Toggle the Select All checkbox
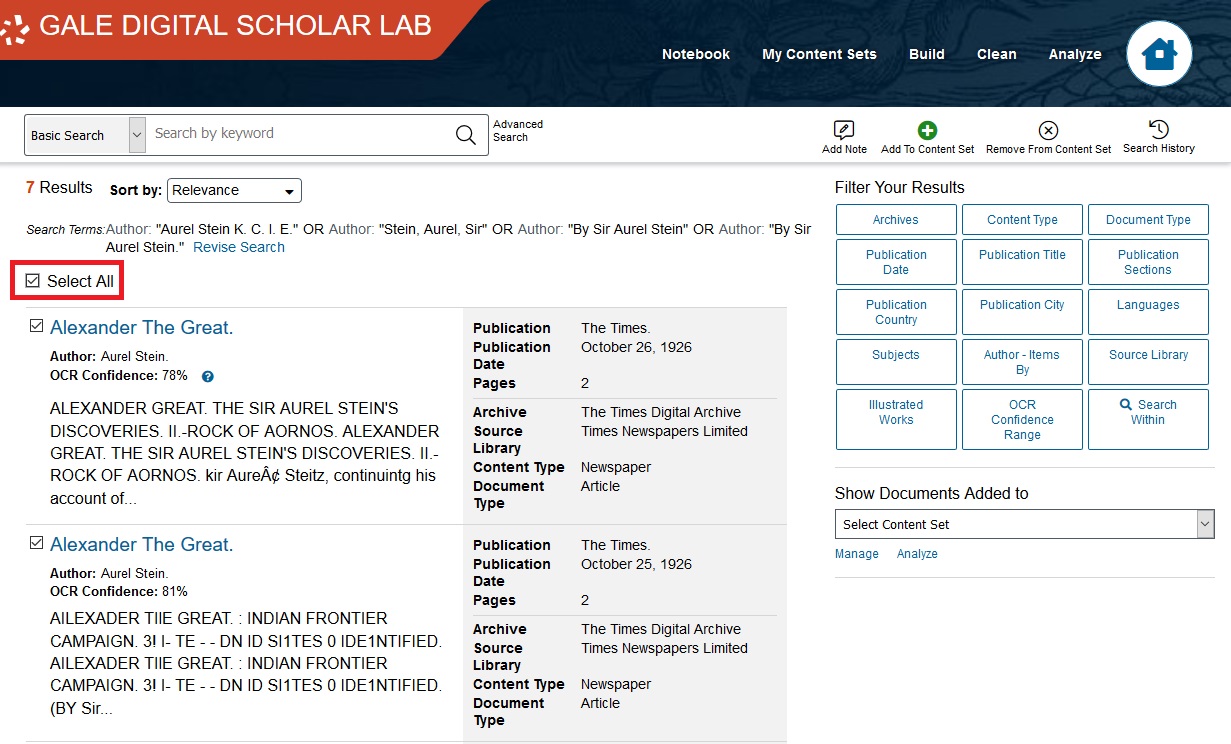 pyautogui.click(x=33, y=280)
